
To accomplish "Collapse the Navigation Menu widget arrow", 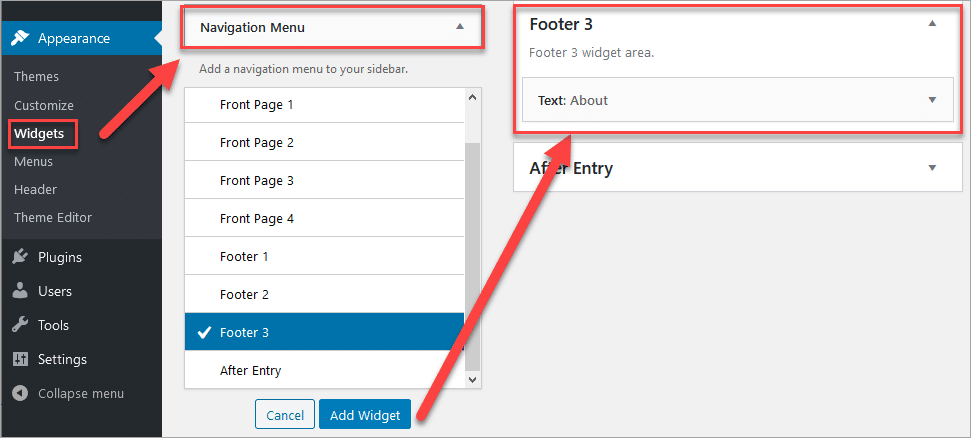I will (x=459, y=27).
